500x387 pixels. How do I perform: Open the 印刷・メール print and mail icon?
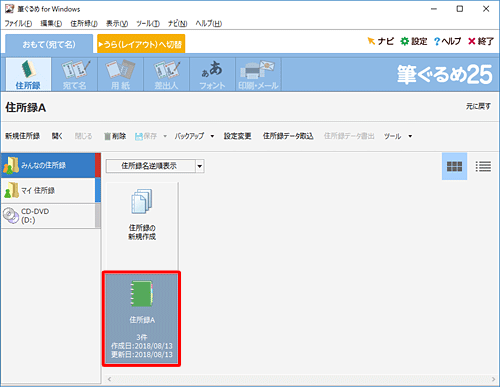[258, 74]
